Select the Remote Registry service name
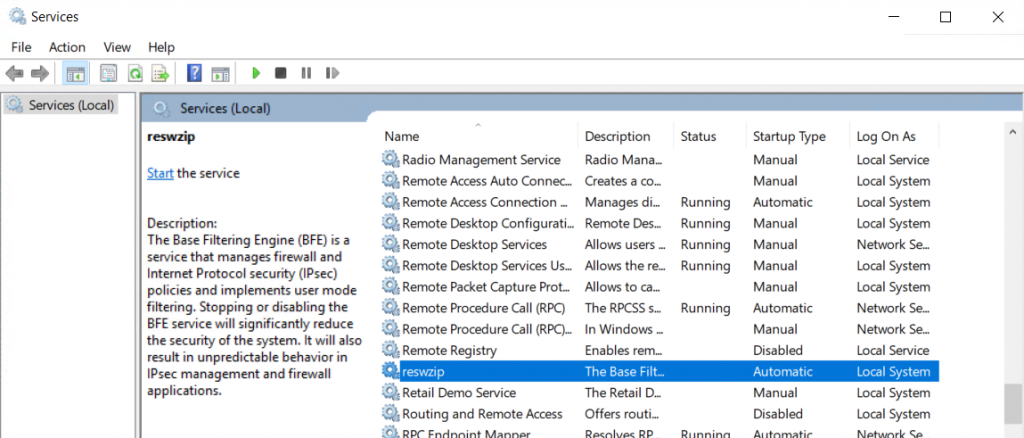Screen dimensions: 1024x438 point(449,350)
